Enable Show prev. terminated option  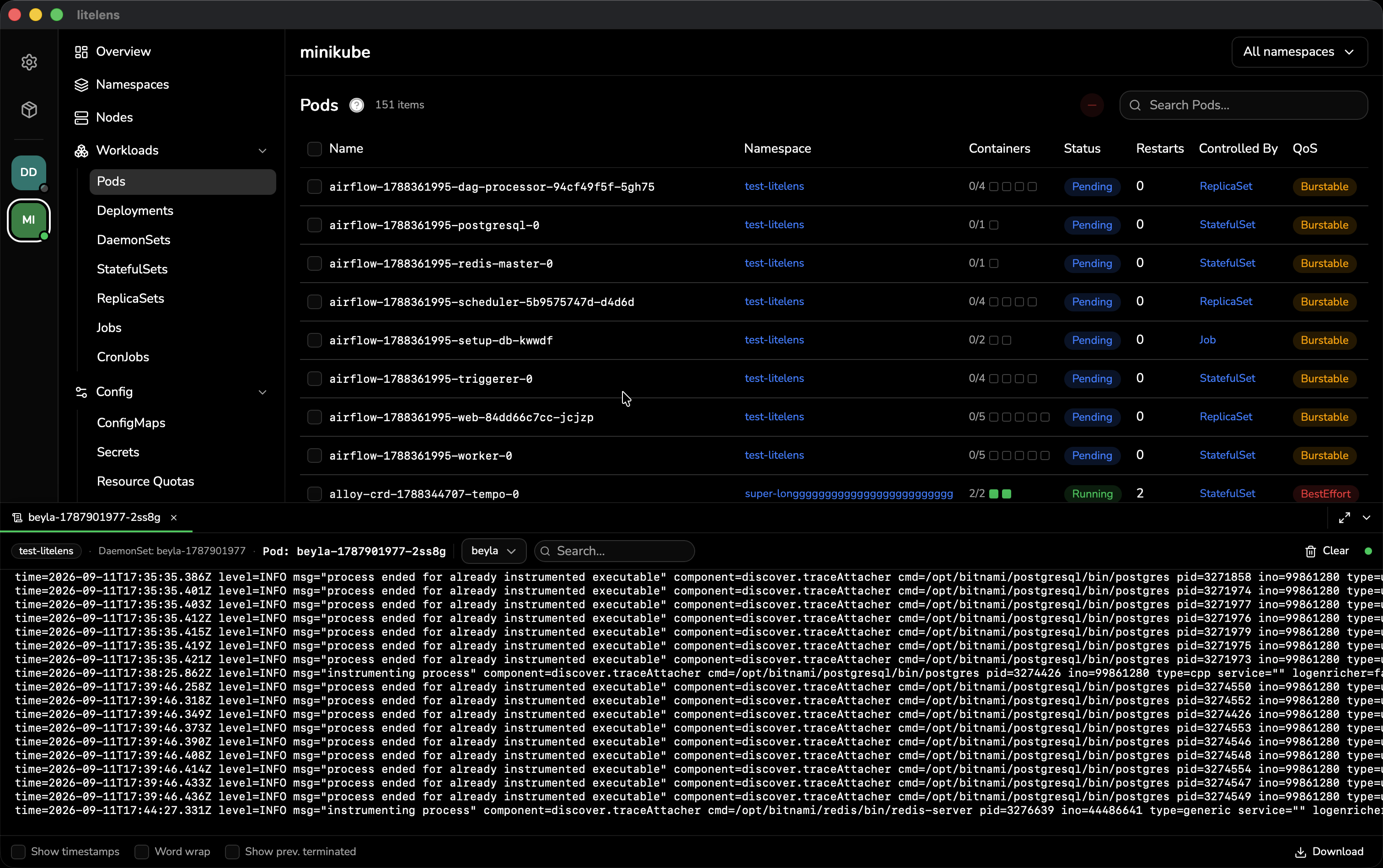pos(232,852)
